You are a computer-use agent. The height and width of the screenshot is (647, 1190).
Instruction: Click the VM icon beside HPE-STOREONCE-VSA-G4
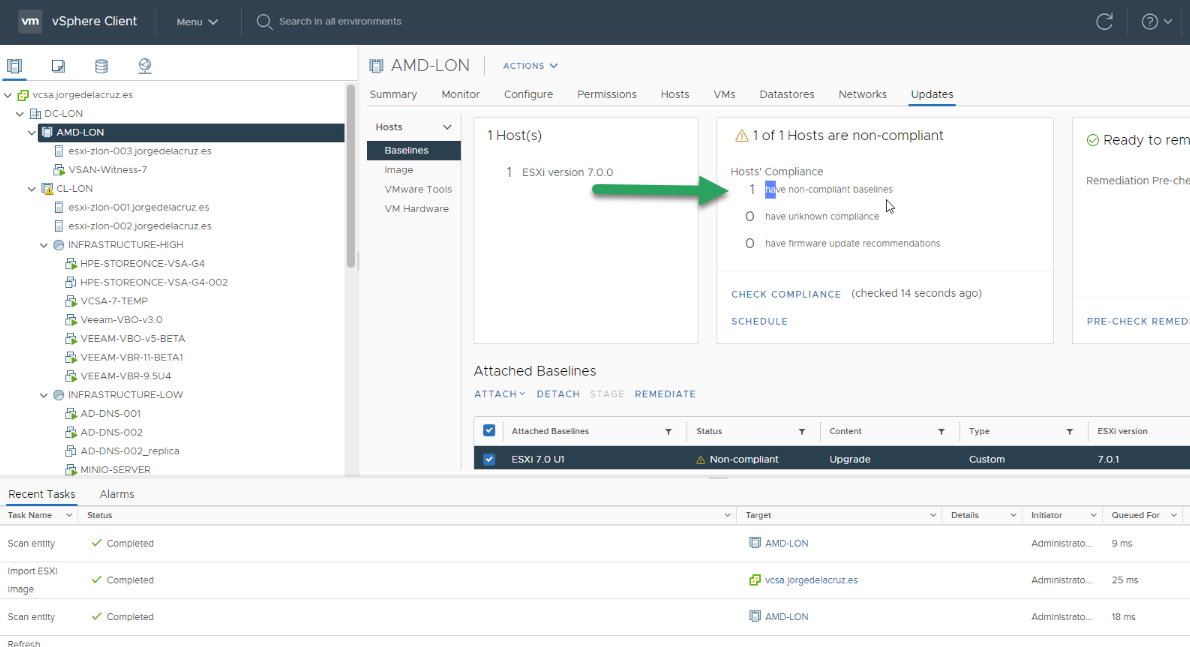pos(71,264)
